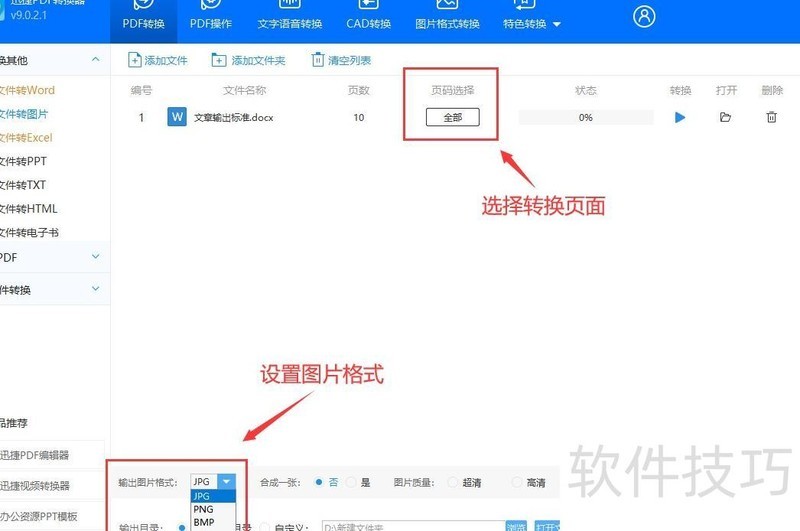Choose BMP in the format list

coord(213,522)
